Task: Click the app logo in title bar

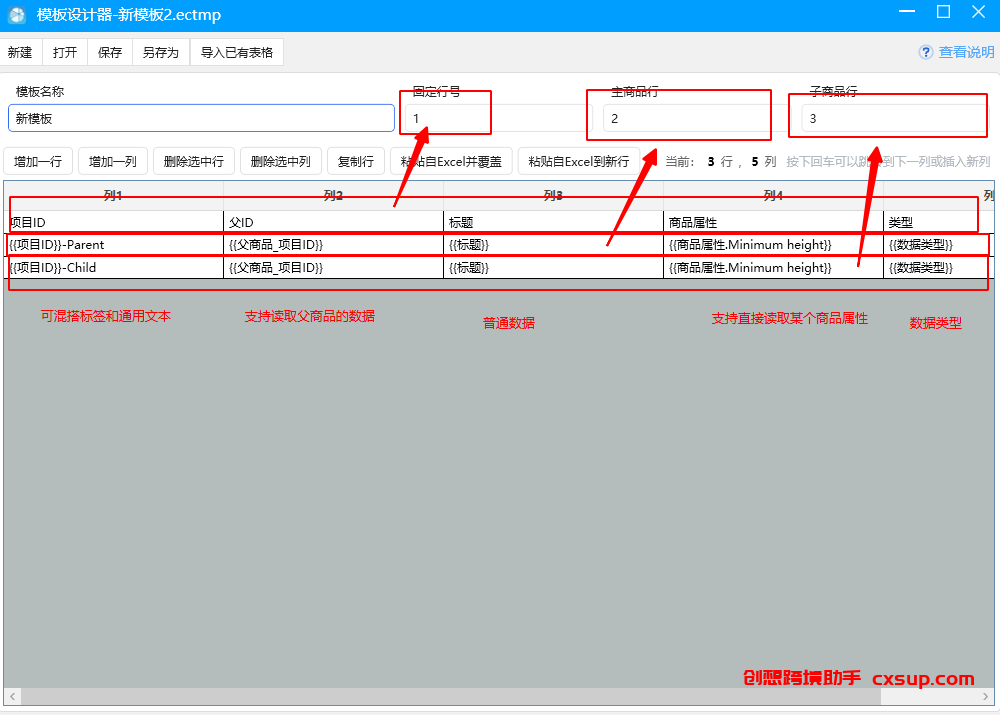Action: (17, 15)
